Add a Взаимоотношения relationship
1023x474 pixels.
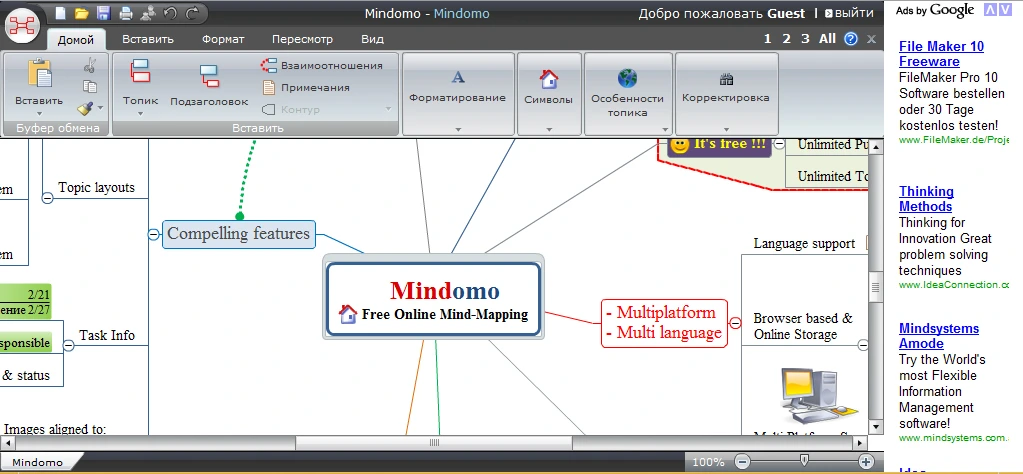pyautogui.click(x=322, y=65)
